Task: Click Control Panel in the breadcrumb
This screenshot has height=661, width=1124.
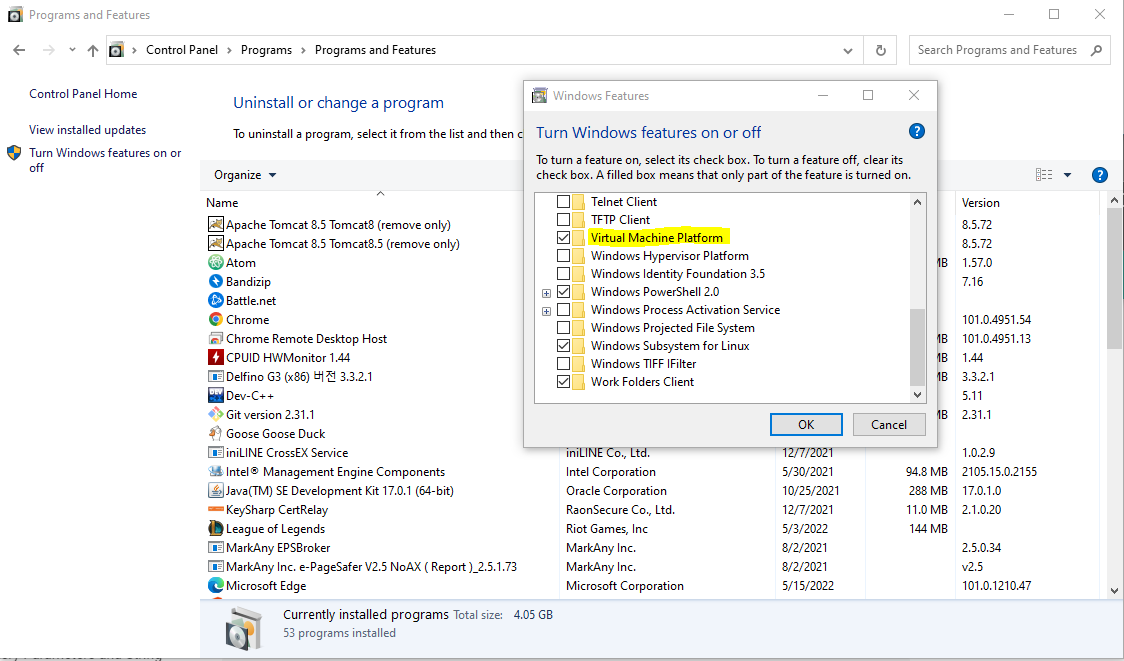Action: (x=182, y=49)
